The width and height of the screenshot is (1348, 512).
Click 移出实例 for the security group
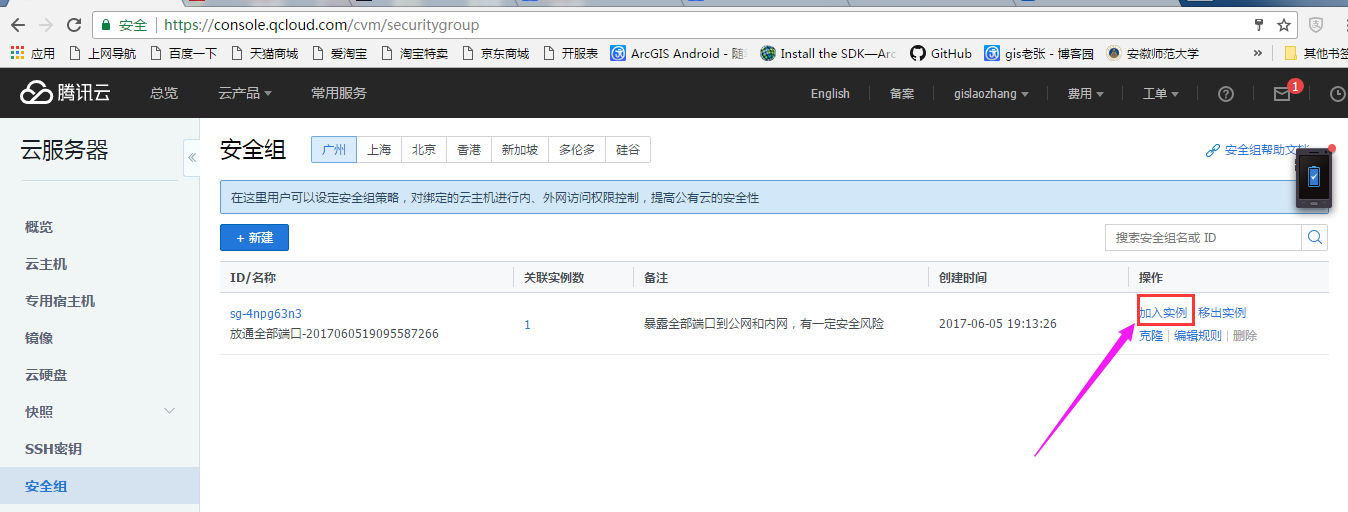pos(1222,313)
